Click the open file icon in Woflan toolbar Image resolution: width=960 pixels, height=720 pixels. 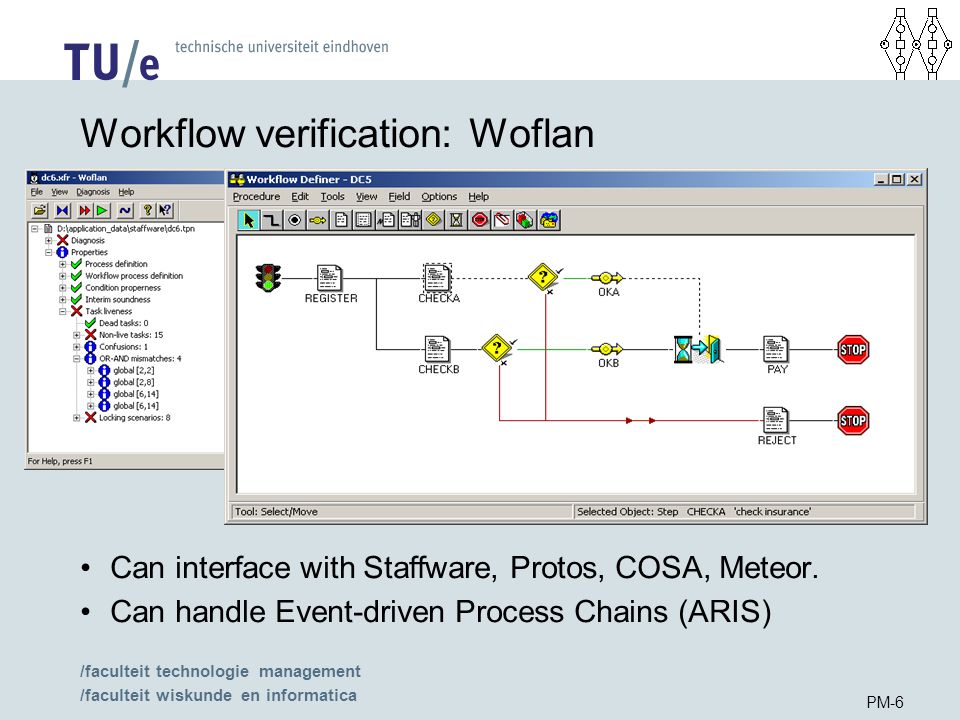point(40,211)
